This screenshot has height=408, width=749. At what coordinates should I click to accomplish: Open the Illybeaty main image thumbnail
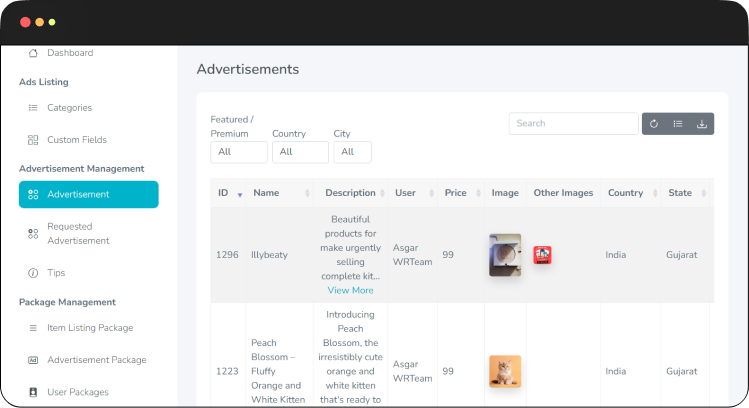pyautogui.click(x=505, y=255)
